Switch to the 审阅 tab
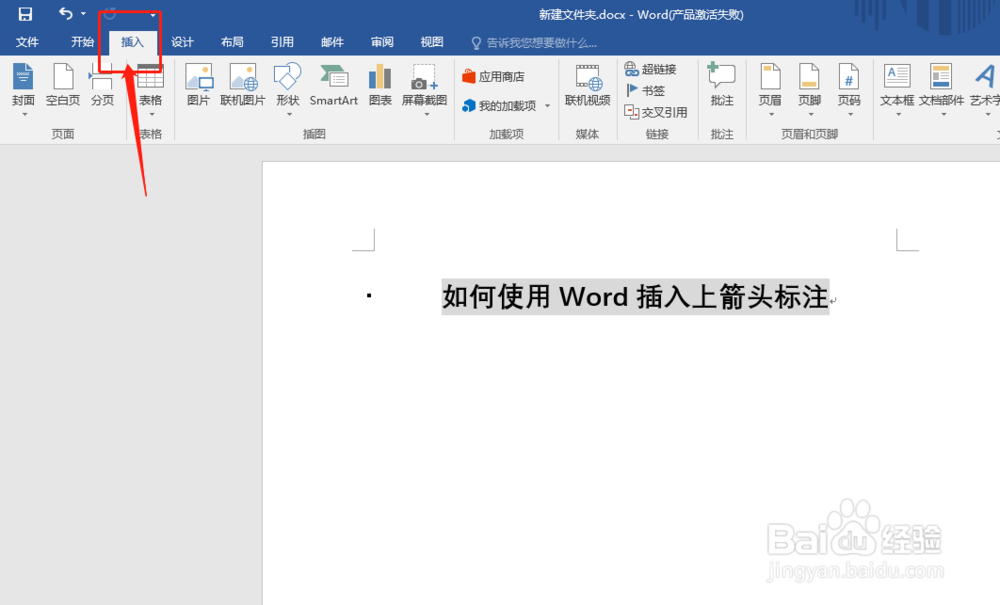The width and height of the screenshot is (1000, 605). click(382, 42)
